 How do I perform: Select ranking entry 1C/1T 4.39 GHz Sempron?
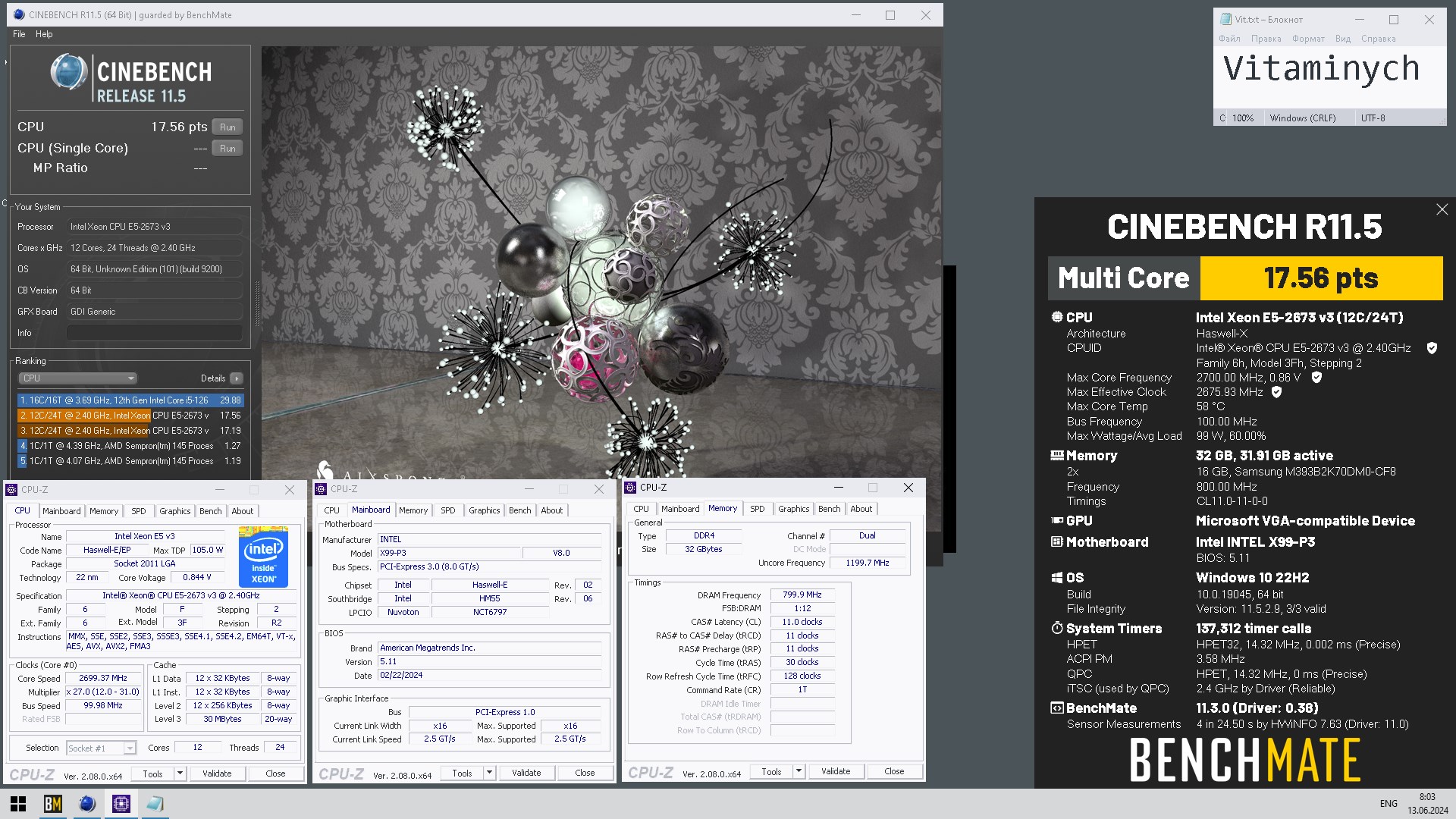click(130, 446)
